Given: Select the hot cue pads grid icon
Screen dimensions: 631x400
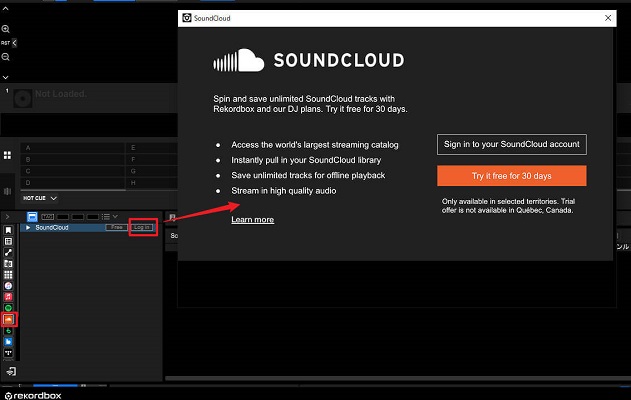Looking at the screenshot, I should click(7, 155).
